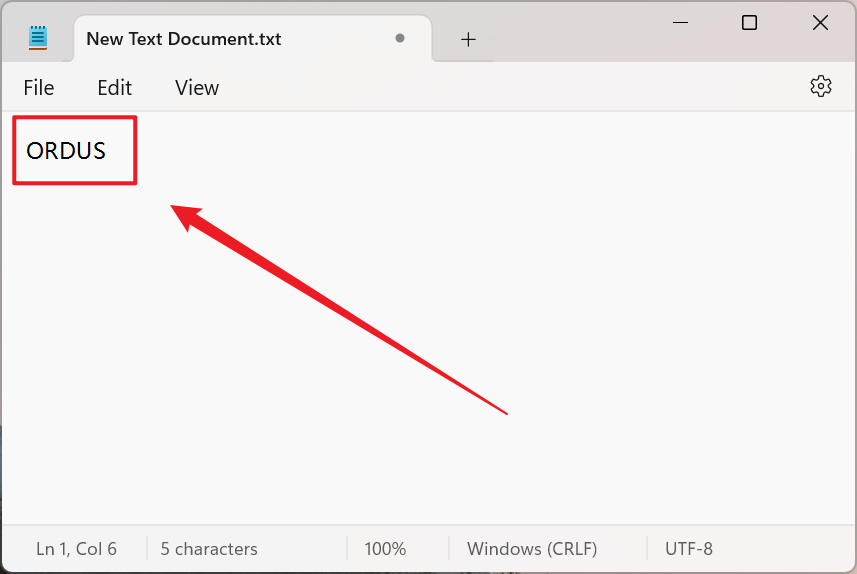Open the View menu
The height and width of the screenshot is (574, 857).
197,88
